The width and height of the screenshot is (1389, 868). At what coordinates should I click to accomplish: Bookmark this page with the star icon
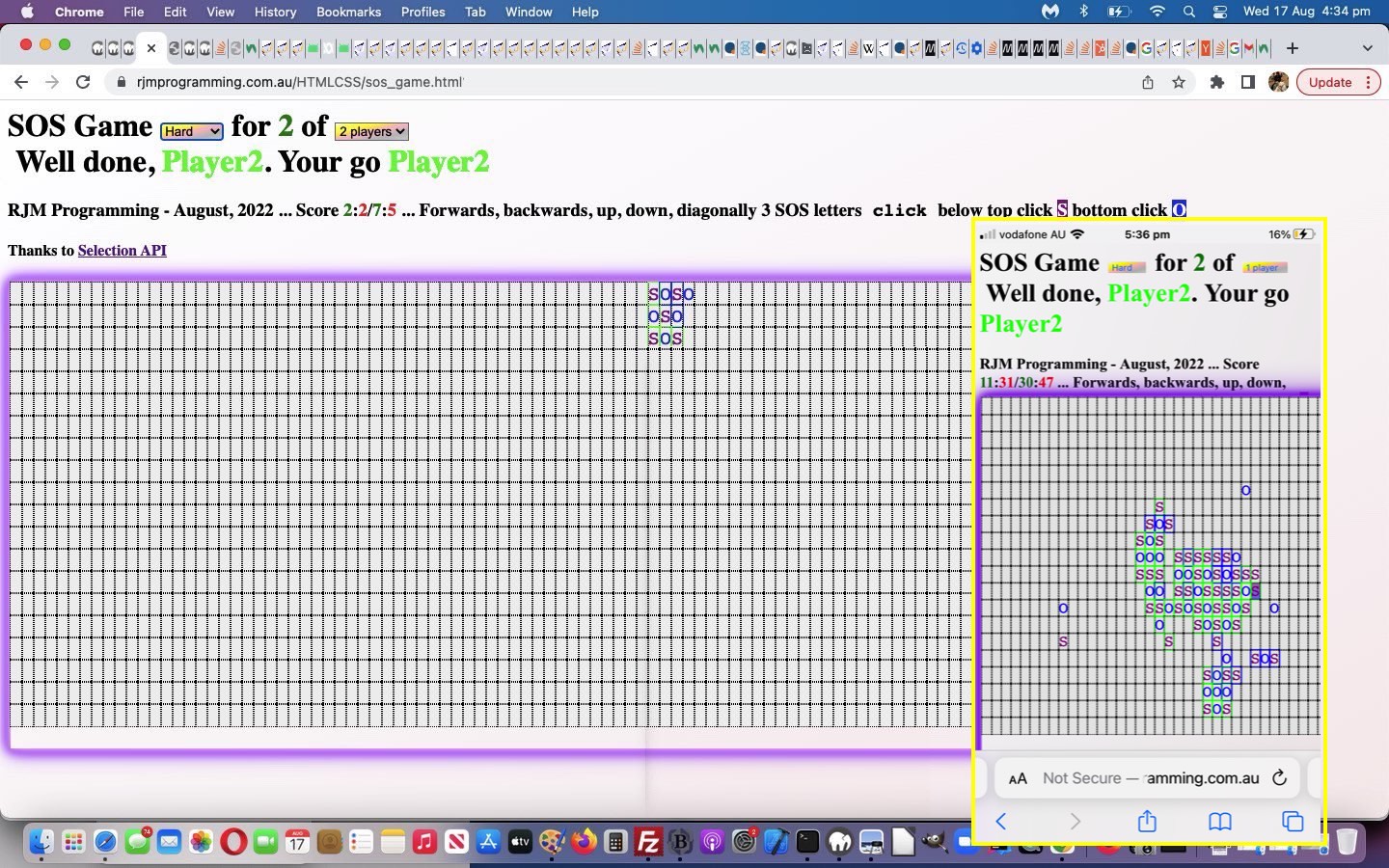[x=1179, y=82]
